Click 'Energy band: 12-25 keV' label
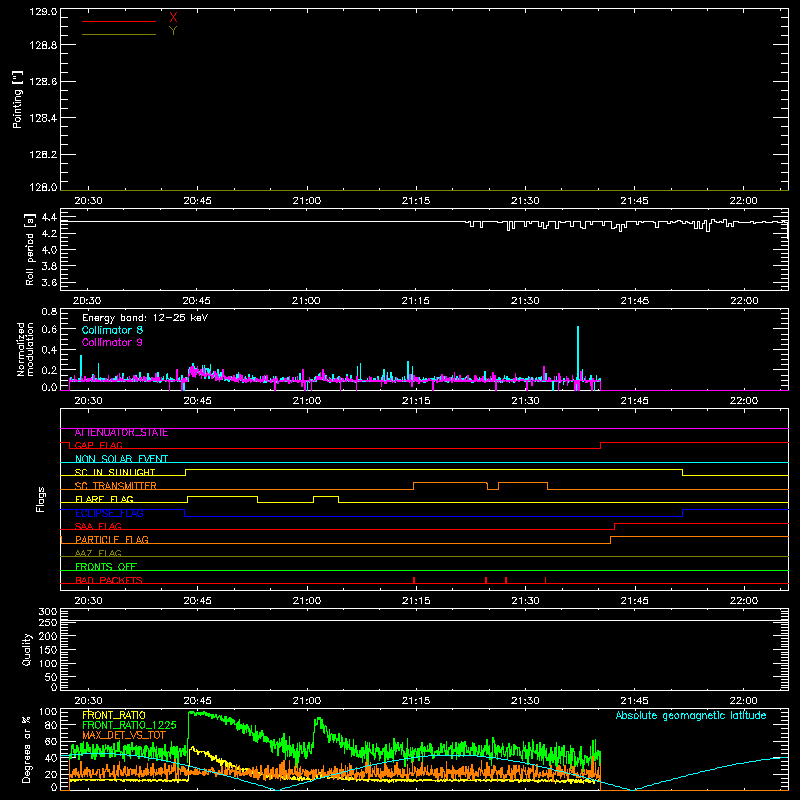 click(x=145, y=318)
